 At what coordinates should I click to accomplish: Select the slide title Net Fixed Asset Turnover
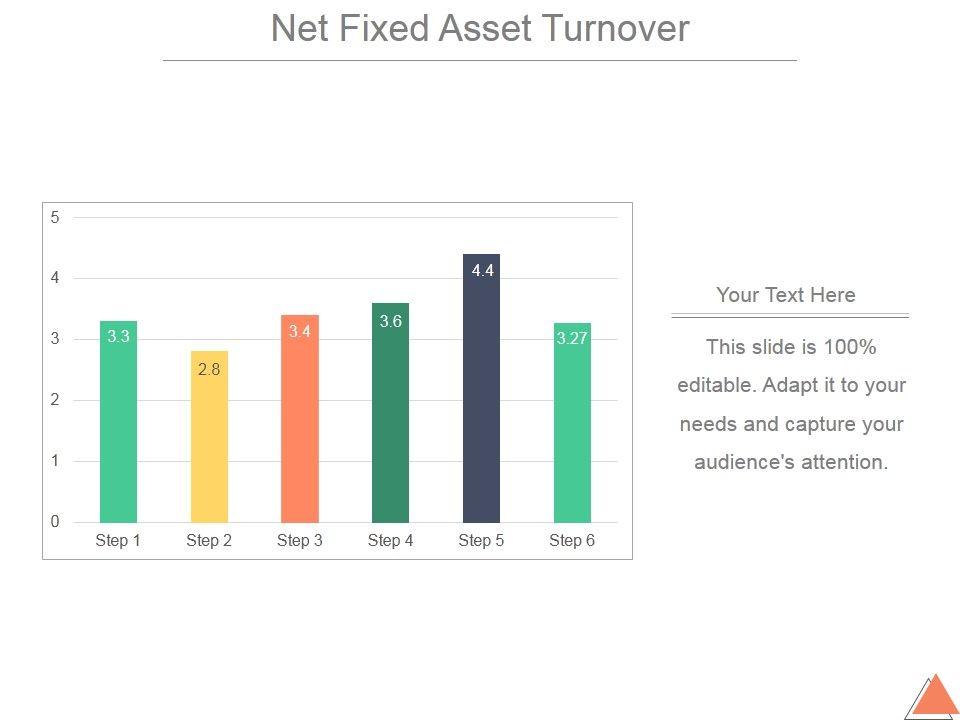click(x=480, y=28)
